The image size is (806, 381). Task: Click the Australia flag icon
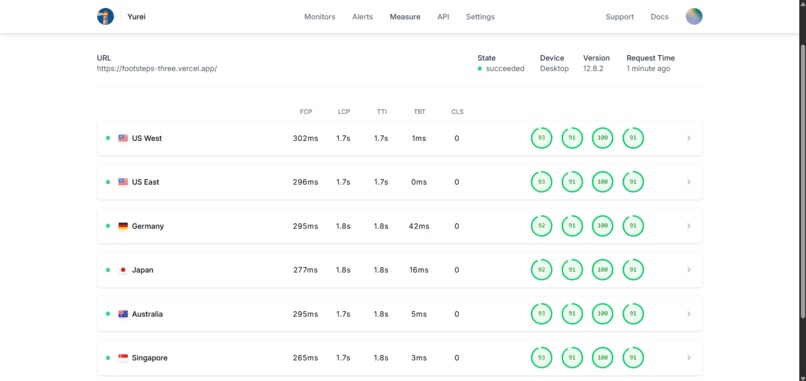point(123,314)
